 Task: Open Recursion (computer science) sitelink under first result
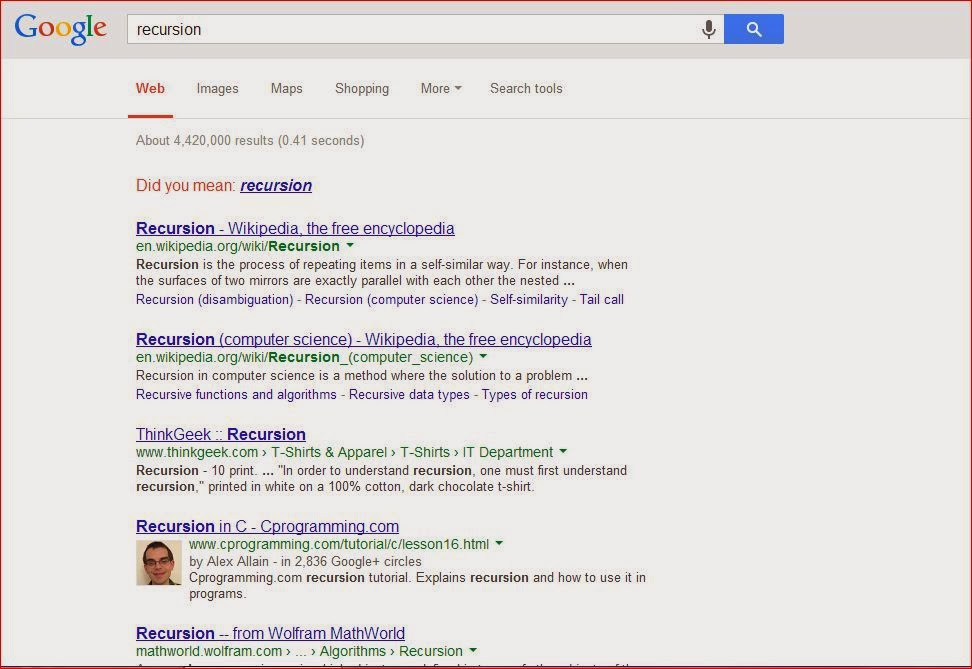pos(391,299)
